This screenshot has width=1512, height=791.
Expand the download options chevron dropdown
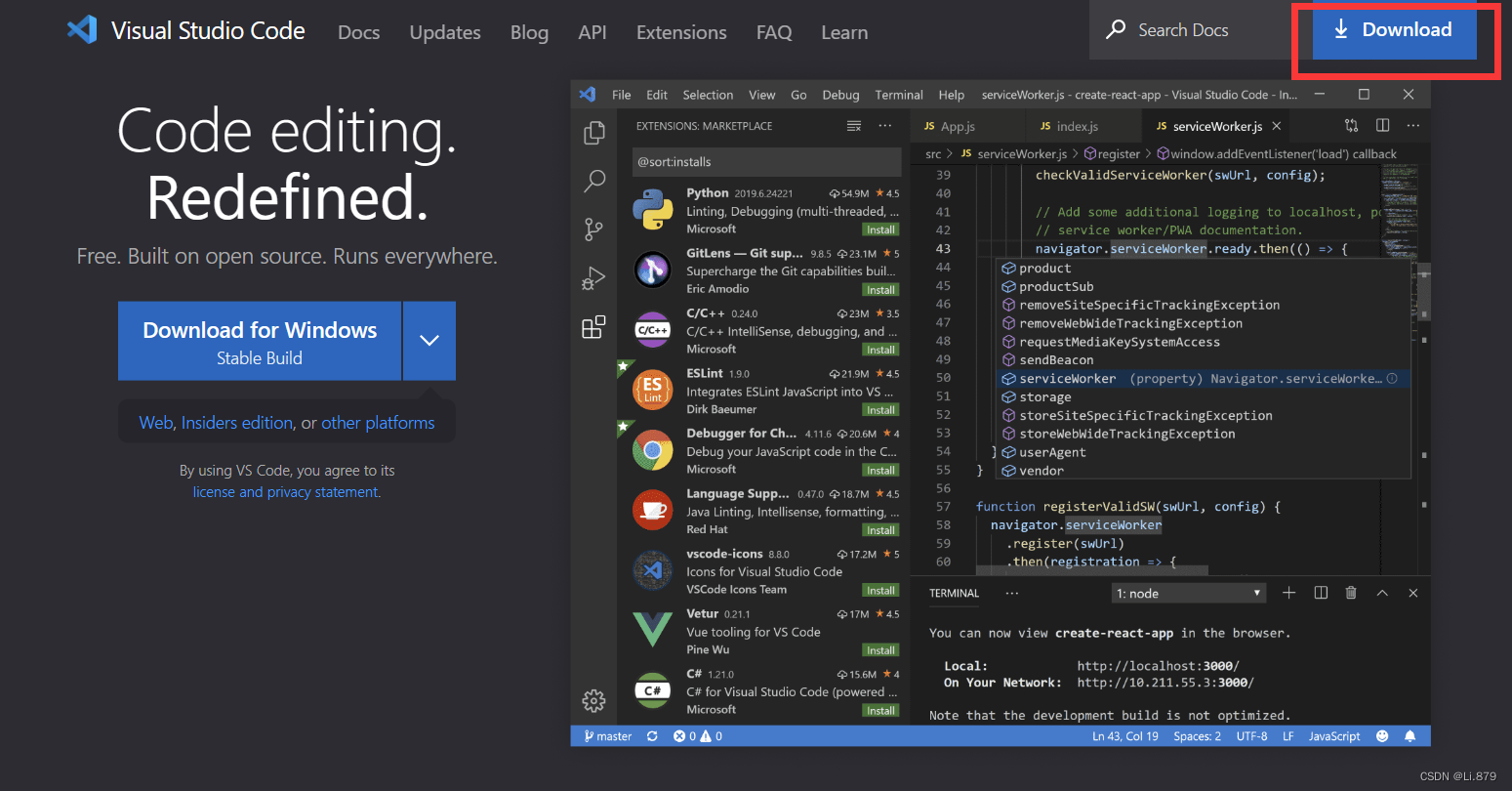tap(429, 340)
